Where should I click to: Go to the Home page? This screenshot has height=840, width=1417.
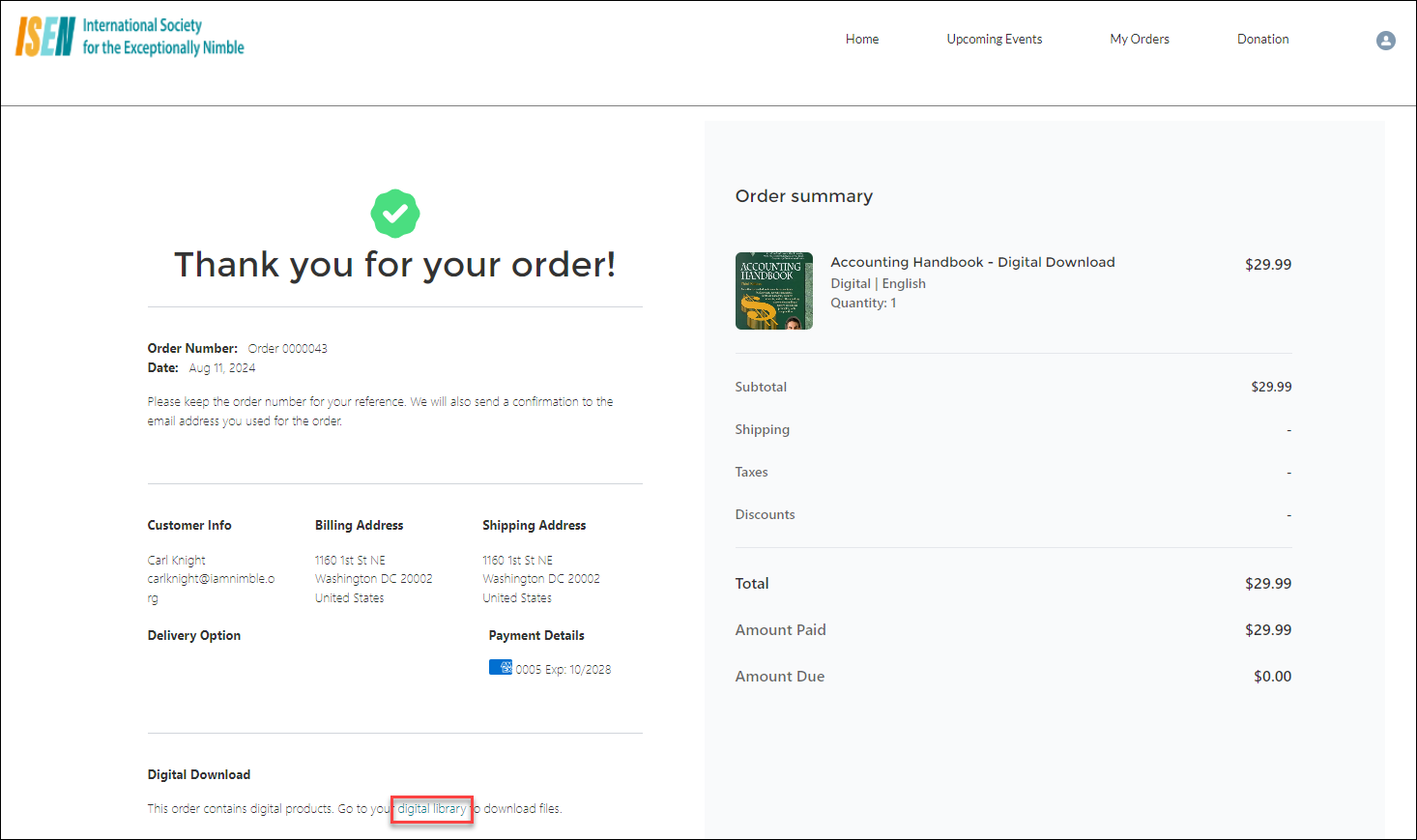pos(861,40)
